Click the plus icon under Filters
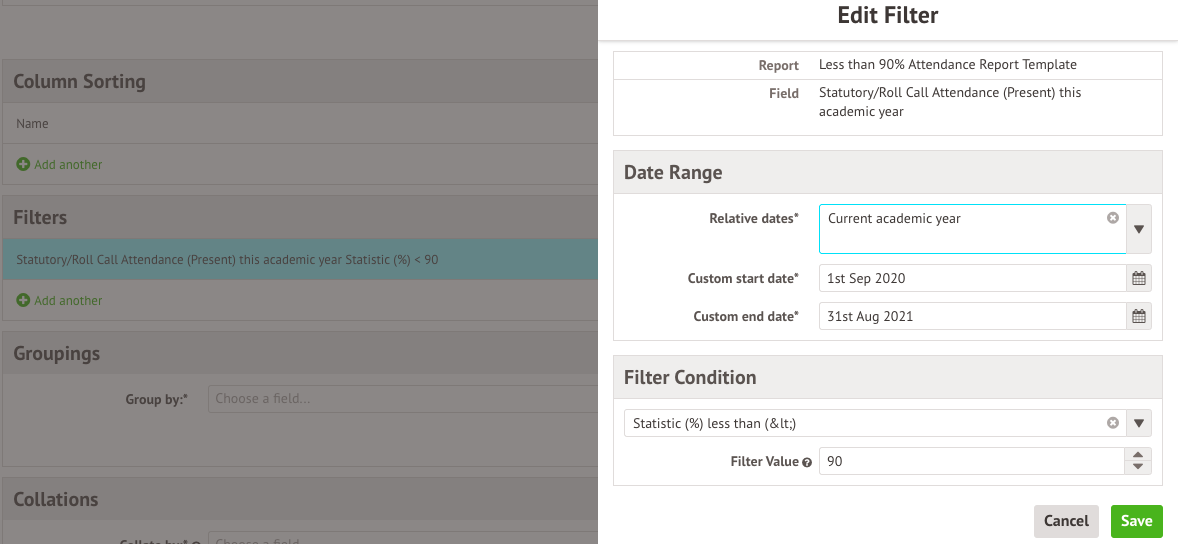The height and width of the screenshot is (544, 1178). (23, 300)
